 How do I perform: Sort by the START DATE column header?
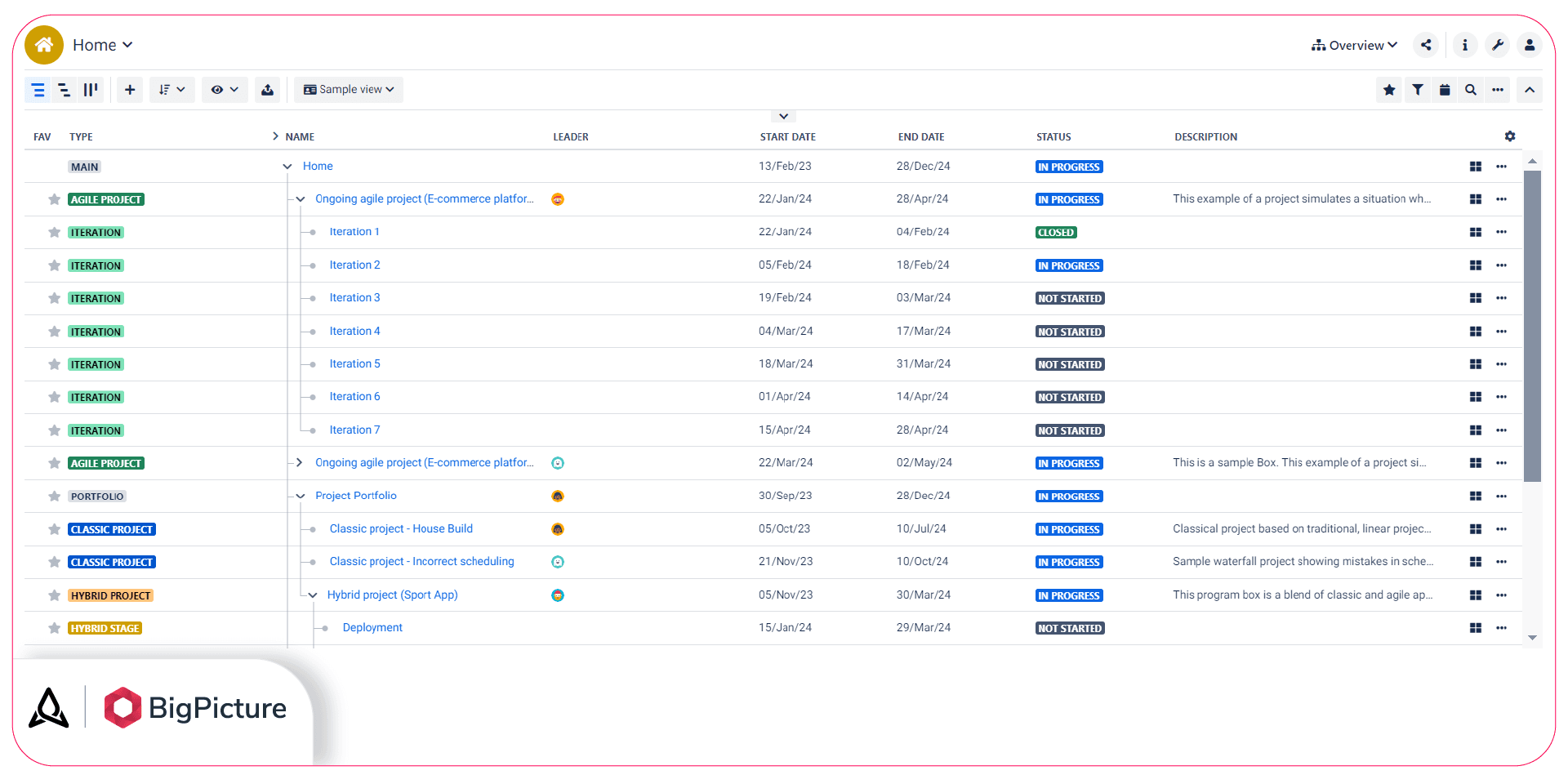[x=787, y=137]
